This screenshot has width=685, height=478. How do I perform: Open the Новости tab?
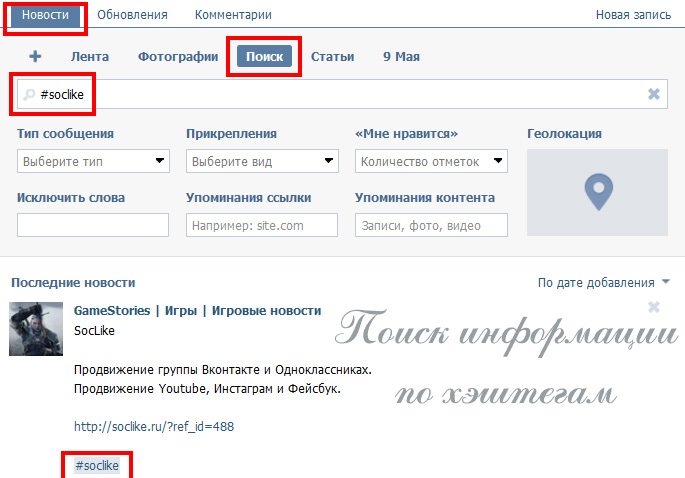click(x=45, y=15)
